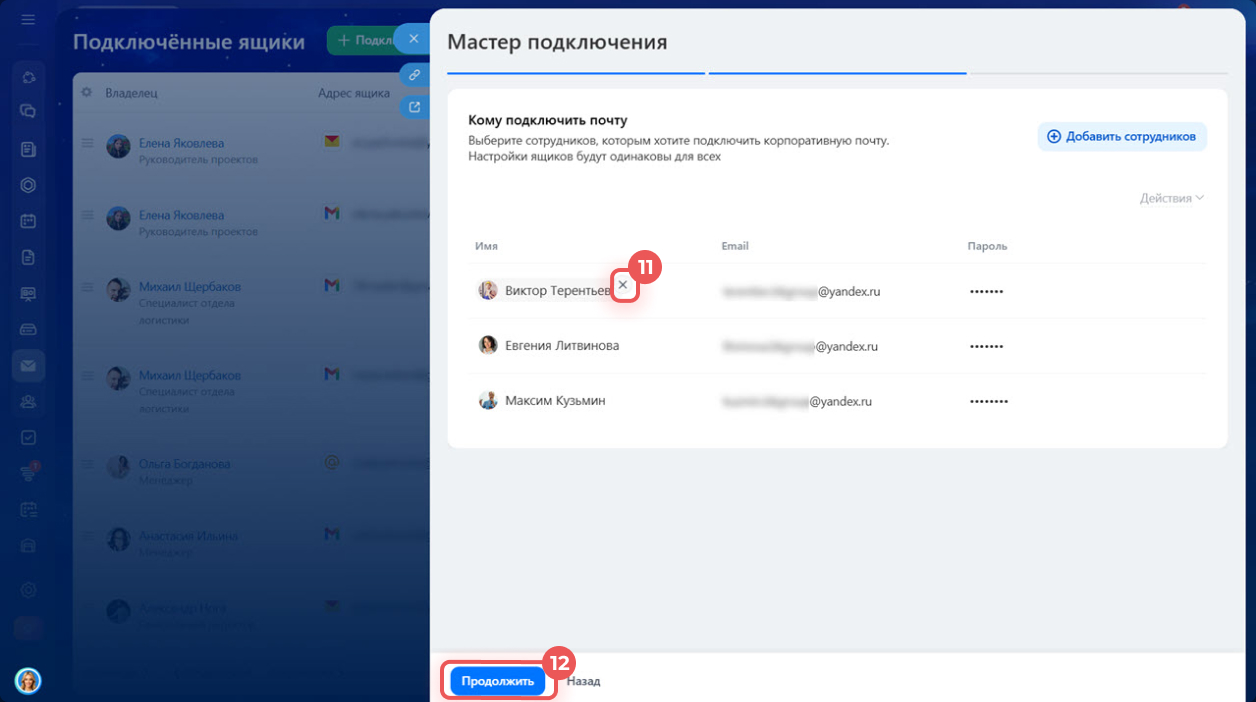Close the connection wizard side panel
The width and height of the screenshot is (1256, 702).
tap(413, 38)
